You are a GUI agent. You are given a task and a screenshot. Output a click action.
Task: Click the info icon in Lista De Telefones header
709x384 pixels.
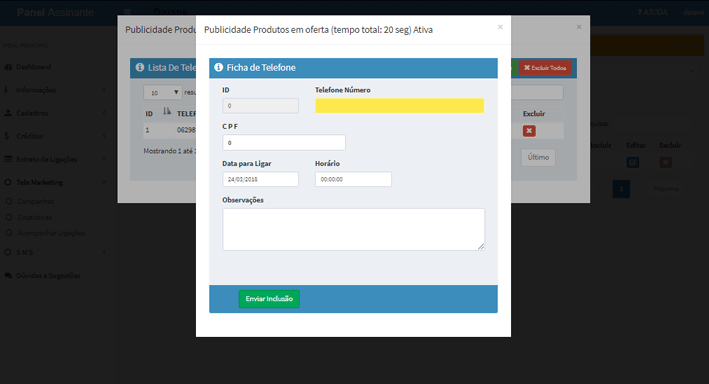pyautogui.click(x=140, y=67)
